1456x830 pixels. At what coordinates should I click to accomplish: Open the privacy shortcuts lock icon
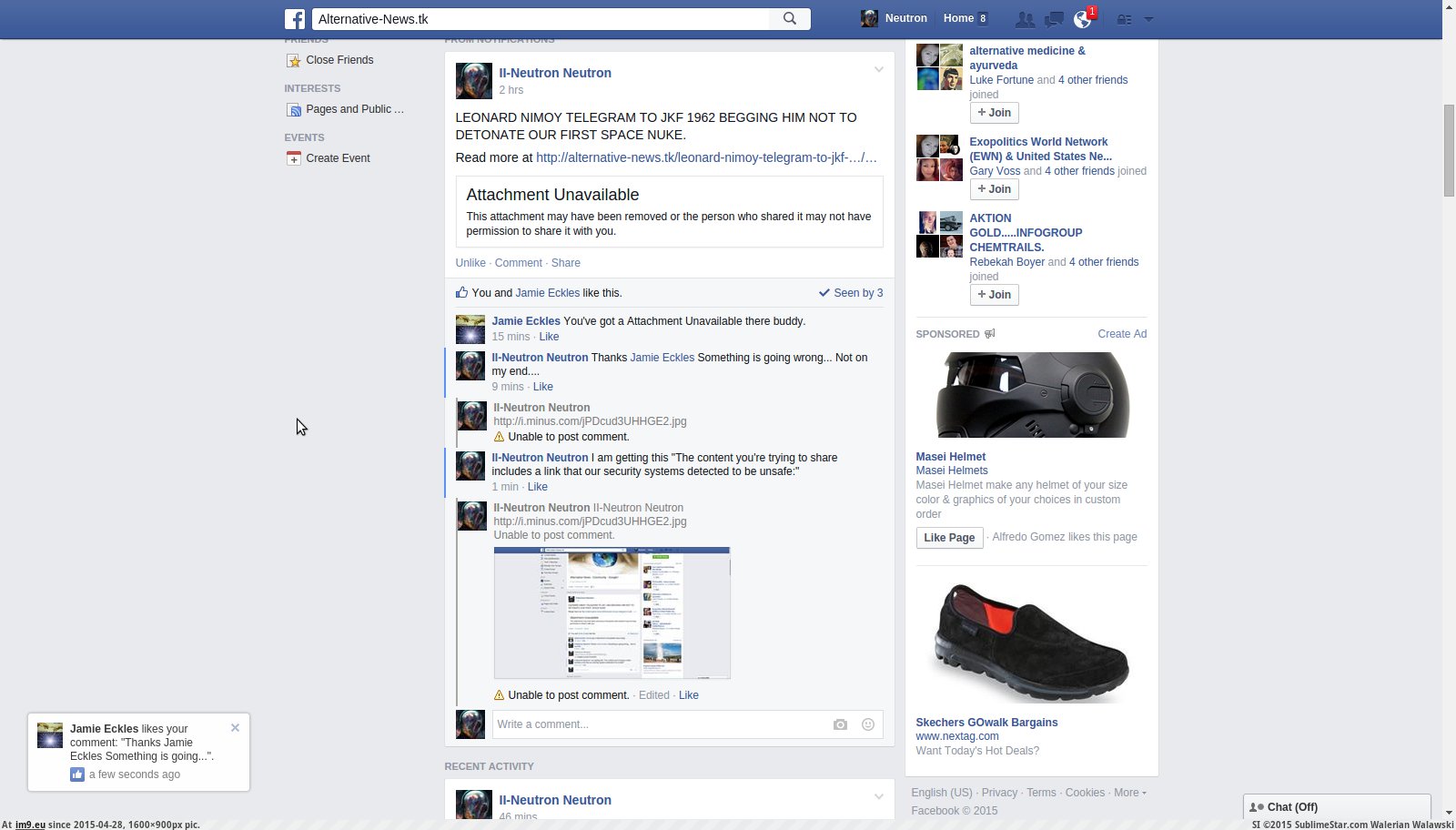[1125, 18]
